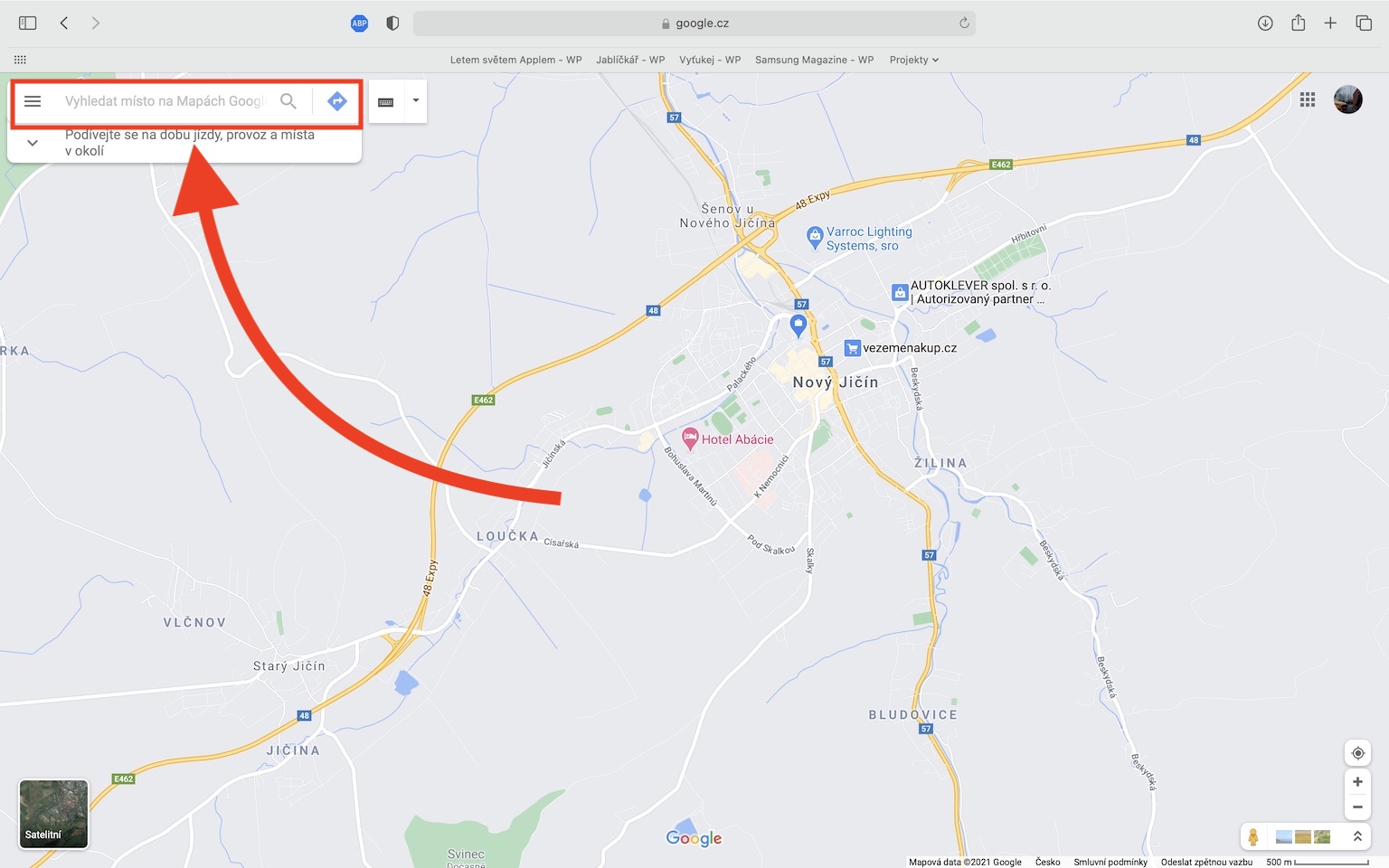Toggle the AdBlock Plus extension
Screen dimensions: 1389x868
359,24
